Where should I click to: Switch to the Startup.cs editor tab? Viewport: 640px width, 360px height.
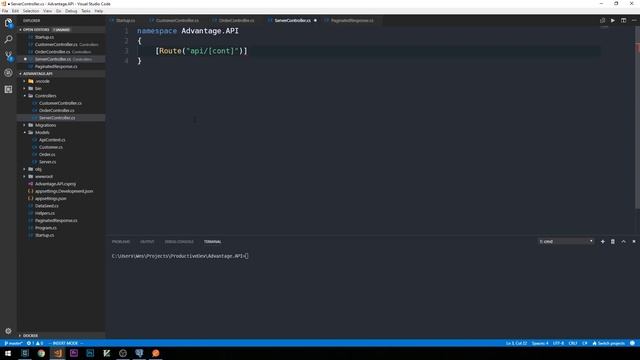[x=125, y=20]
